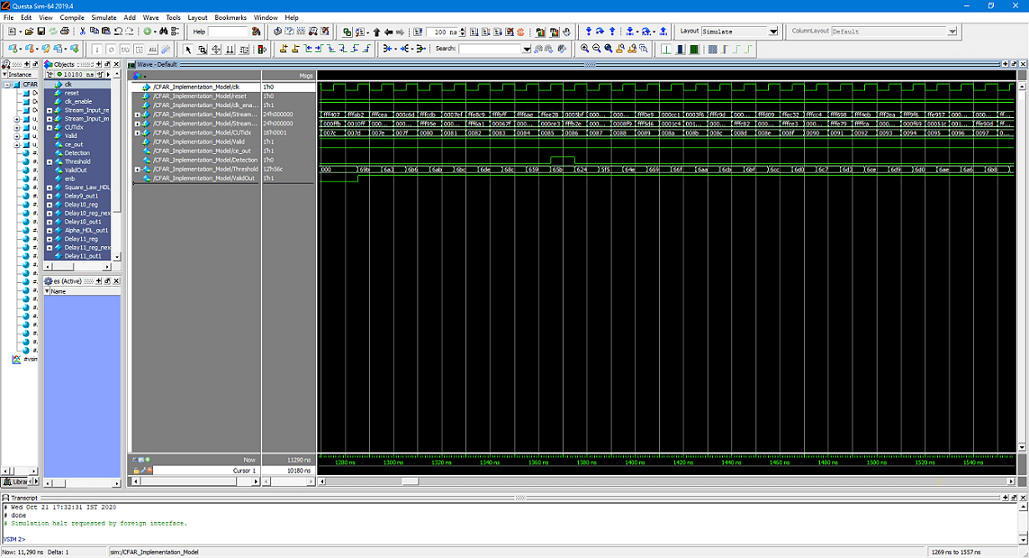1029x558 pixels.
Task: Open the Compile menu
Action: (72, 18)
